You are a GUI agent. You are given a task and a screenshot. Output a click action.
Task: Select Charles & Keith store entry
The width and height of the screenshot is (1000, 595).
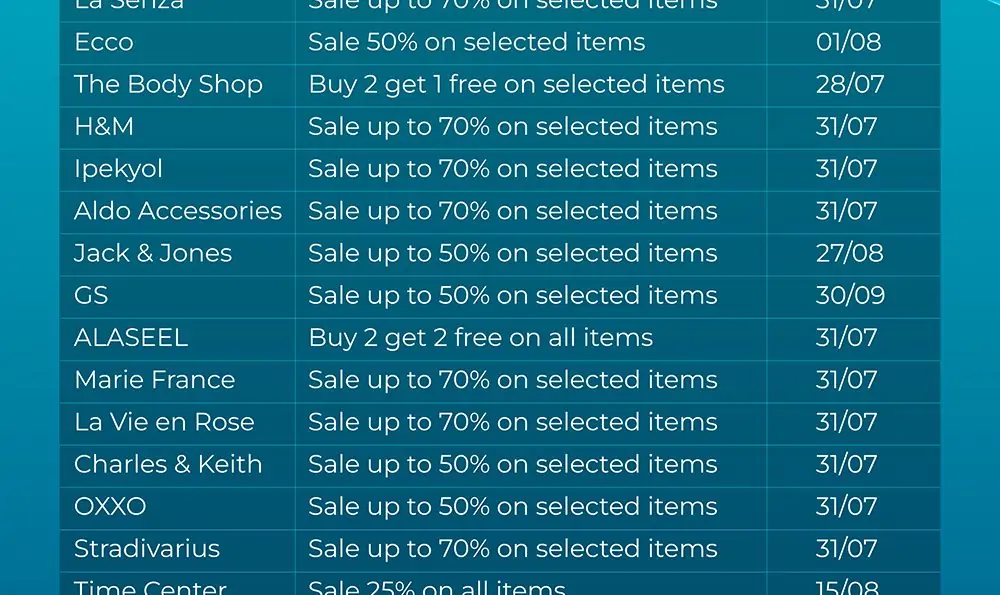(168, 464)
